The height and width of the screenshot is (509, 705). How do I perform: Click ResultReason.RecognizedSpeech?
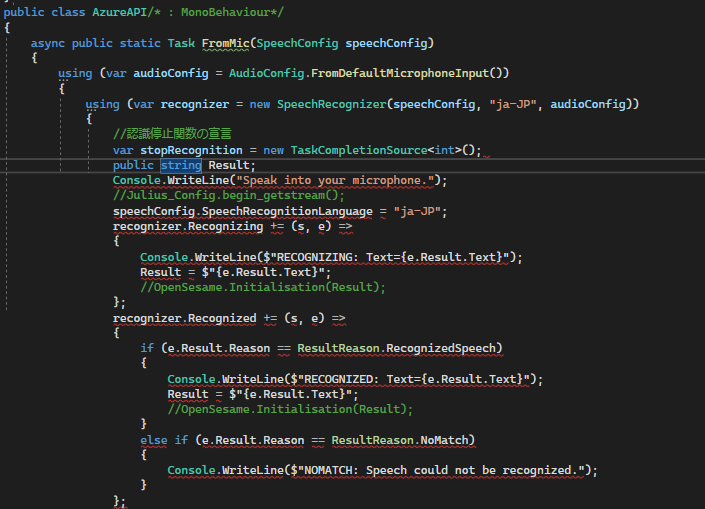(x=399, y=348)
